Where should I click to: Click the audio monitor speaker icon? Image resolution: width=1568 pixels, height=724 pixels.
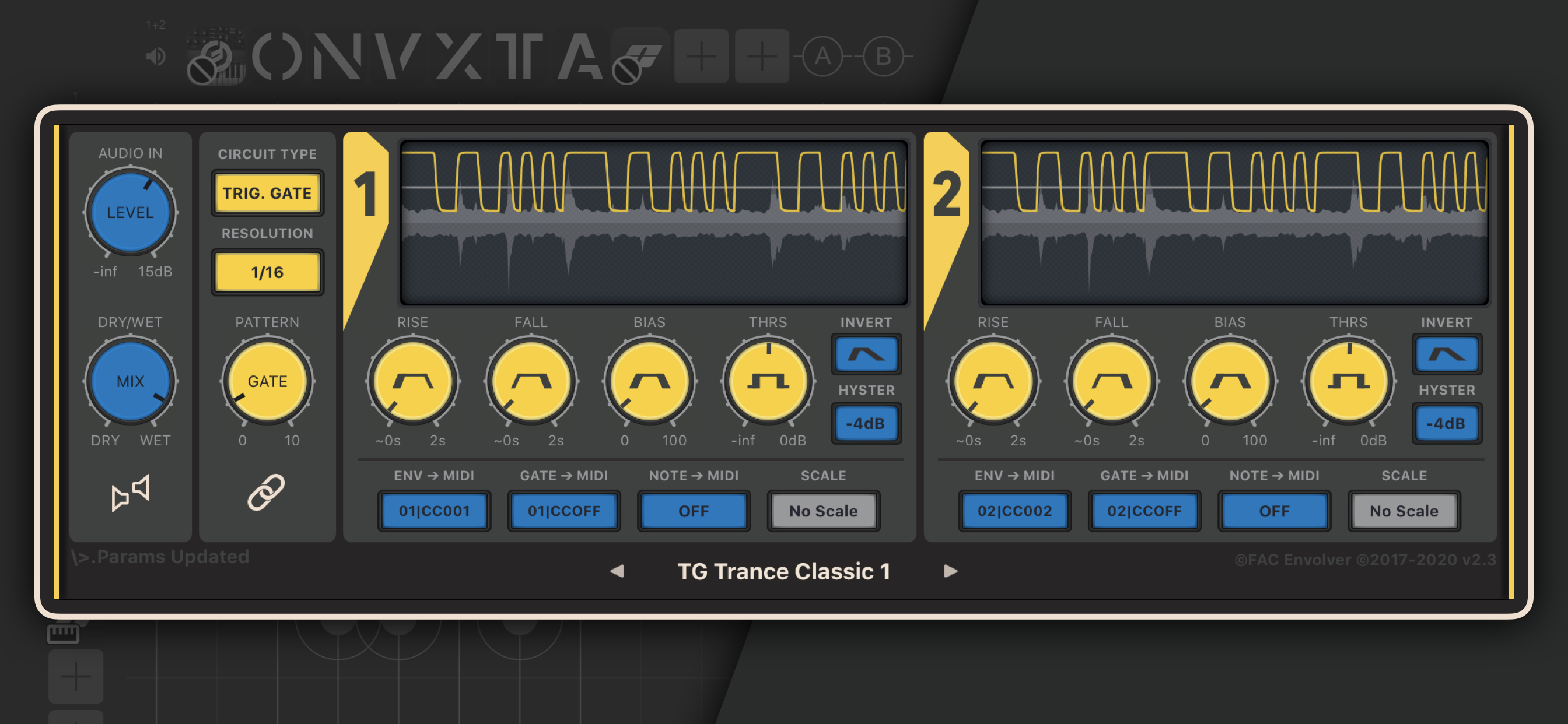tap(130, 492)
